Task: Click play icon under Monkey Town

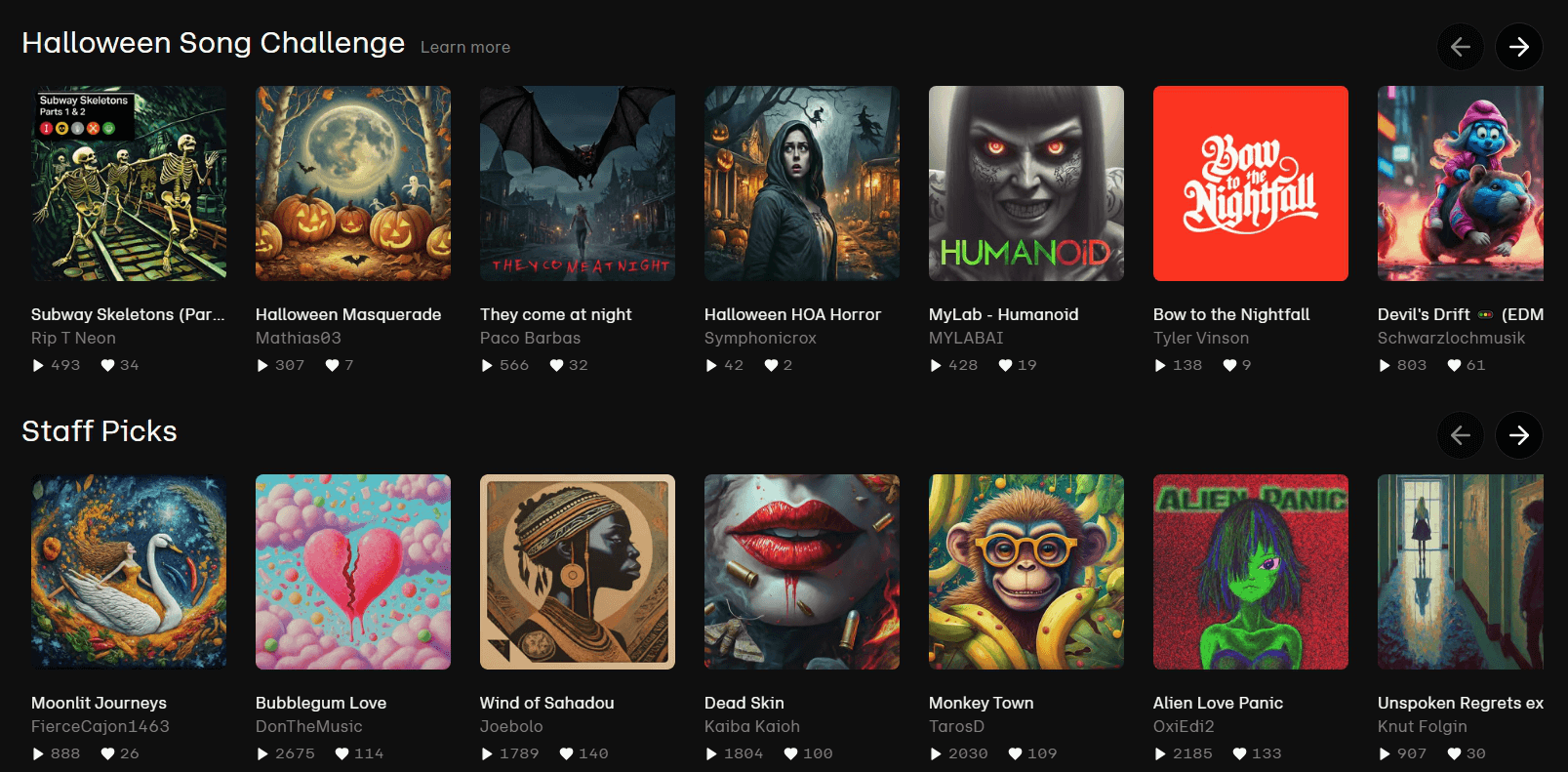Action: pos(936,753)
